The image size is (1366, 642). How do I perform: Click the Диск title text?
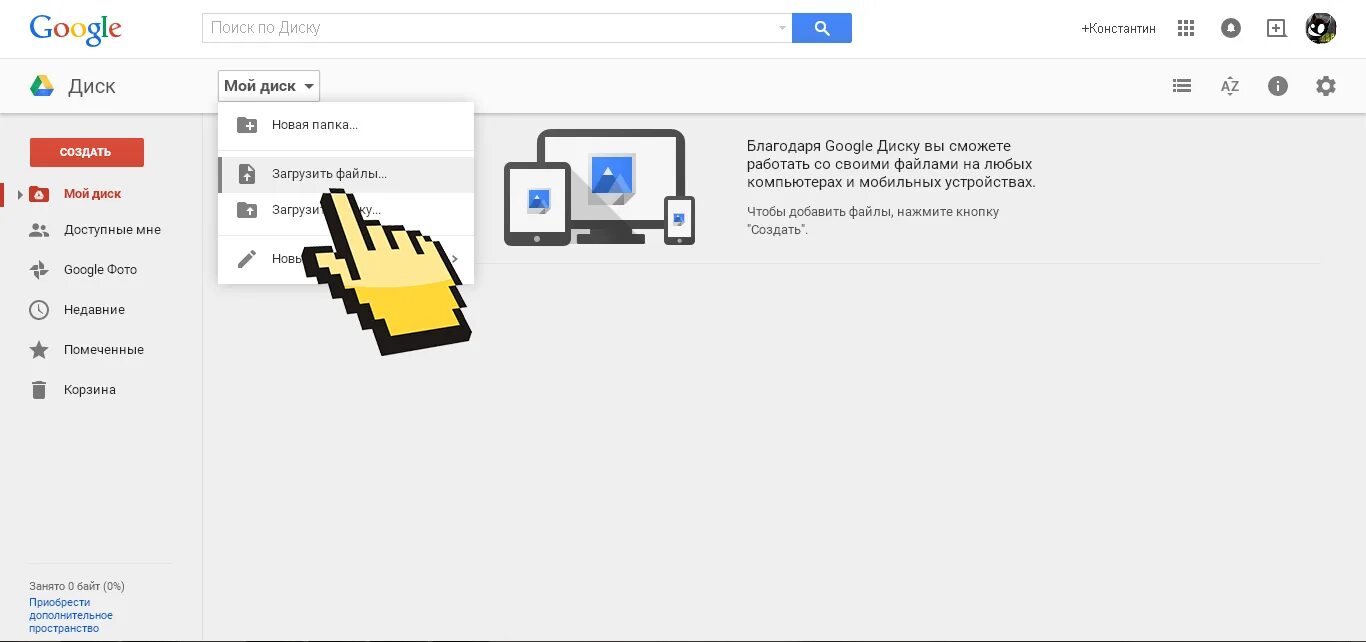pos(92,87)
